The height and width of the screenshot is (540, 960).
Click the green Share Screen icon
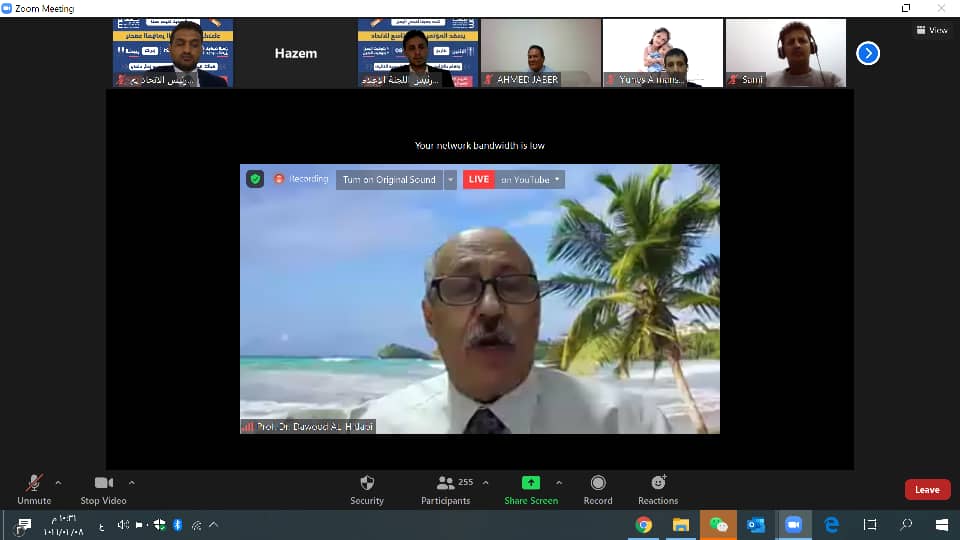(x=531, y=483)
